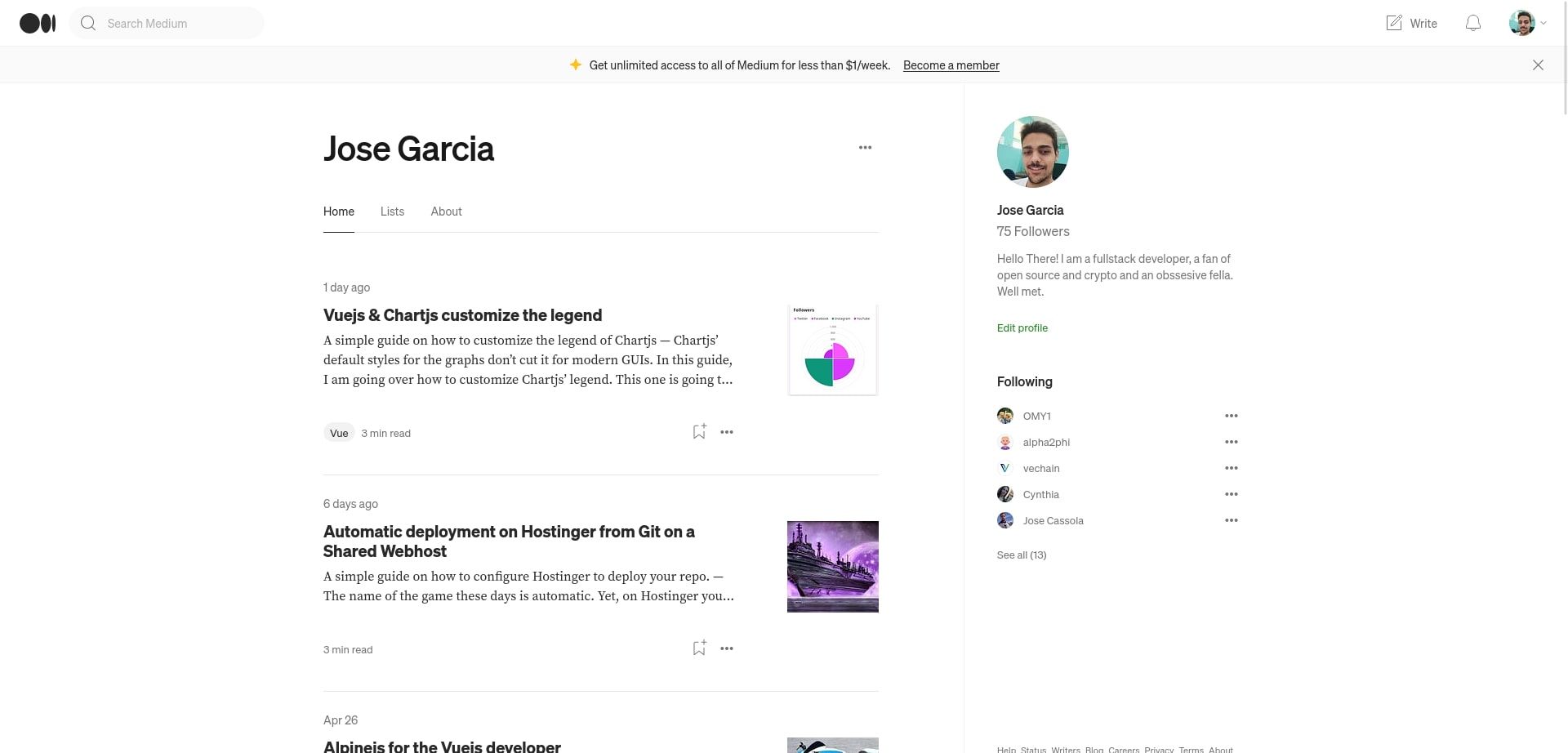The width and height of the screenshot is (1568, 753).
Task: Switch to the Lists tab
Action: point(392,211)
